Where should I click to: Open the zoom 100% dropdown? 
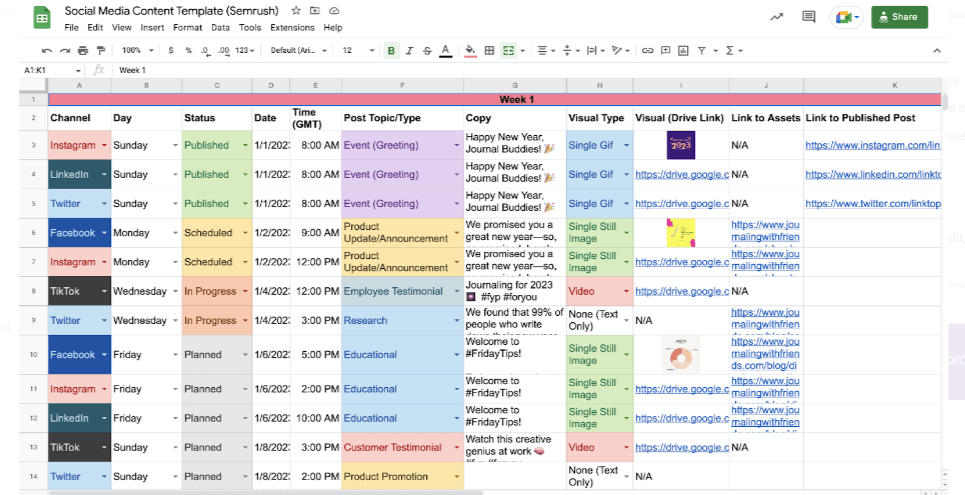tap(137, 50)
